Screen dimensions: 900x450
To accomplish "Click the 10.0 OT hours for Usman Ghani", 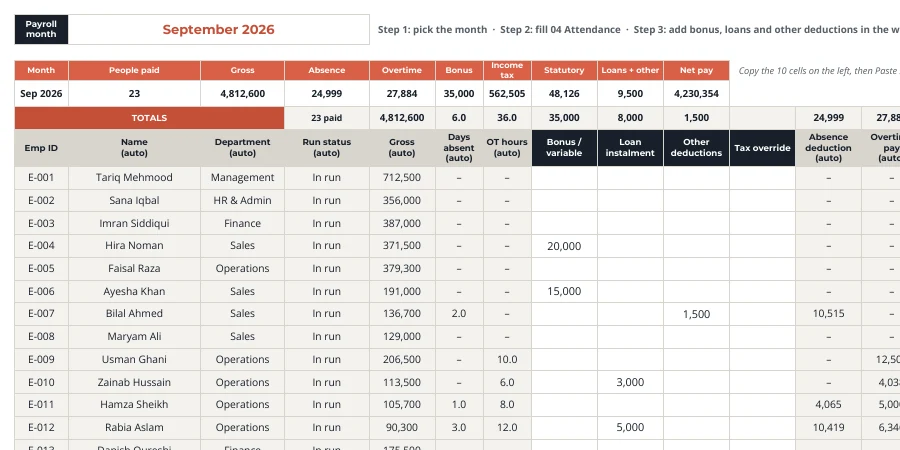I will point(507,360).
